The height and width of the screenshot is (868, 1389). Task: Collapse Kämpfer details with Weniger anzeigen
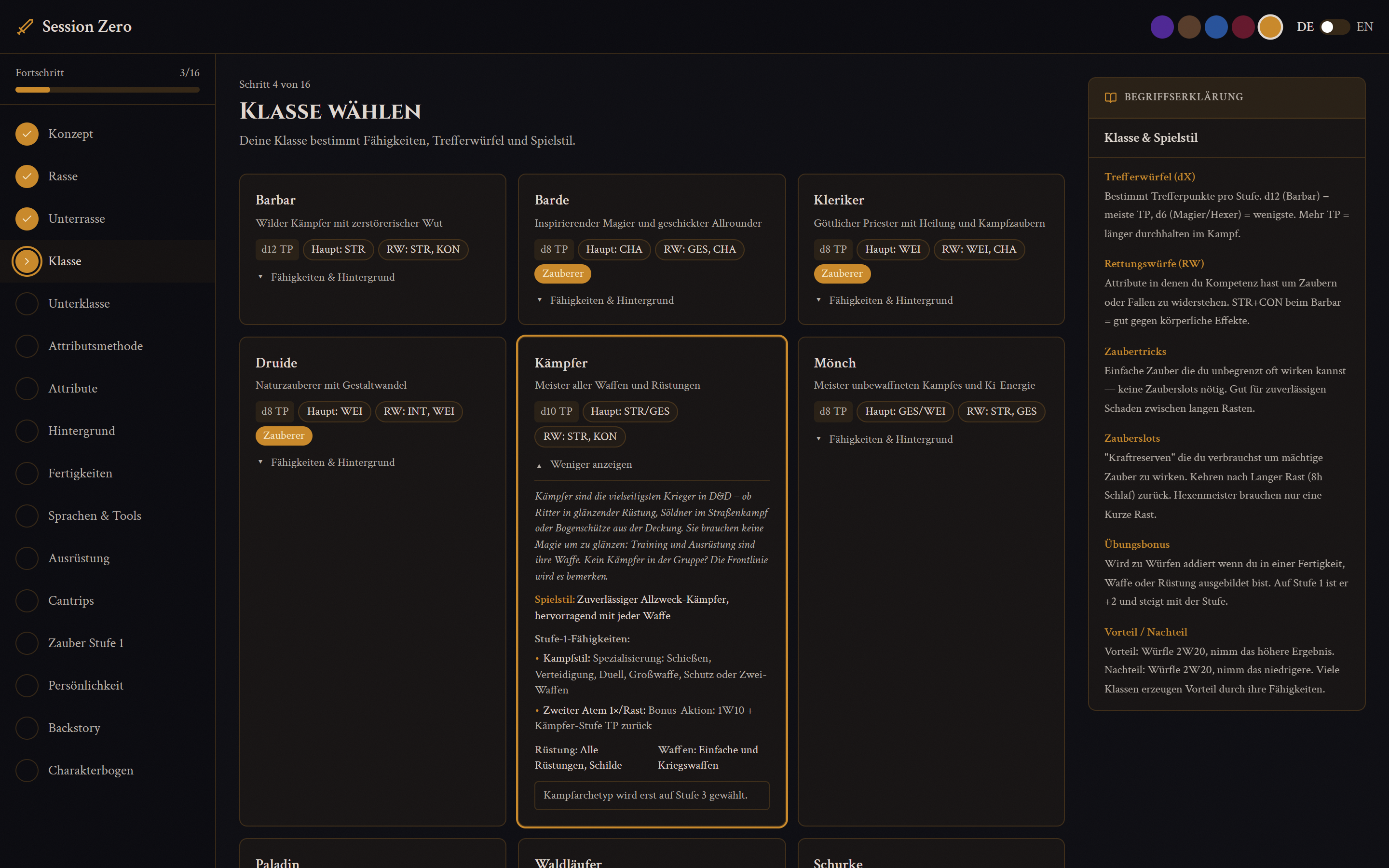[x=585, y=464]
